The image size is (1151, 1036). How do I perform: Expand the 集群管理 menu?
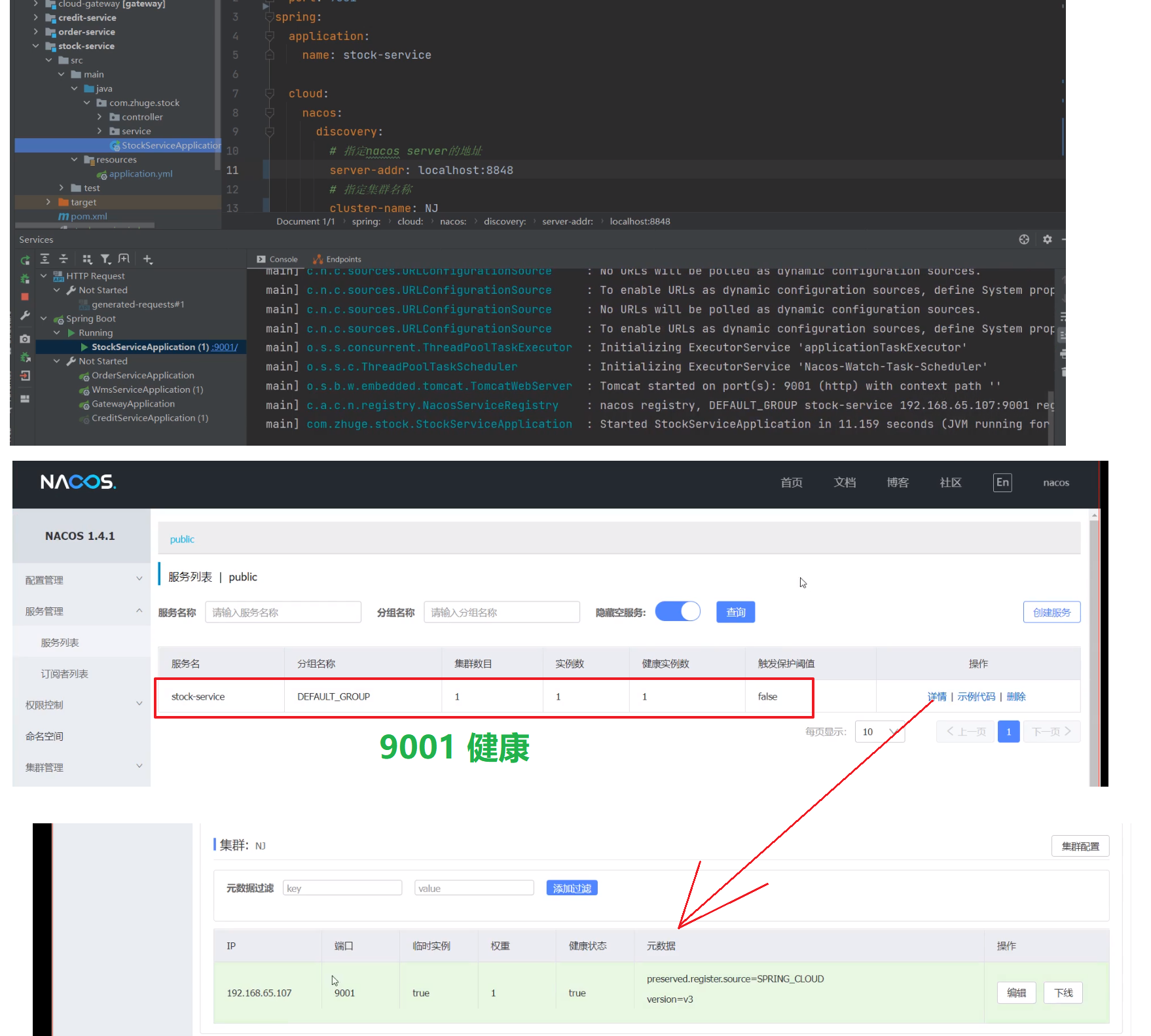point(82,767)
